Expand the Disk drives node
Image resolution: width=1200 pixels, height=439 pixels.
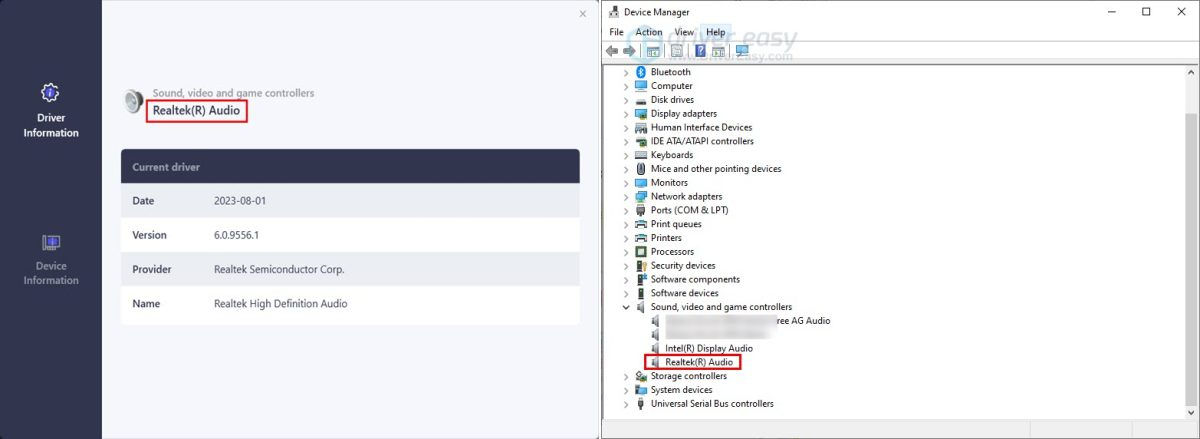point(626,100)
